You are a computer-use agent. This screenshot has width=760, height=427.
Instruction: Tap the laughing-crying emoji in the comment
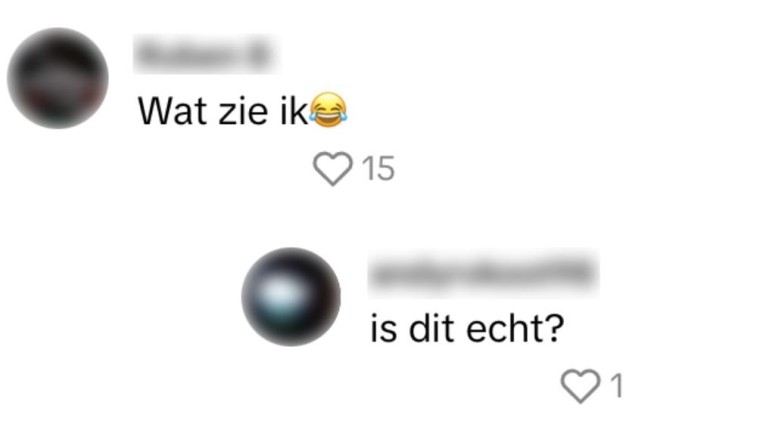329,110
